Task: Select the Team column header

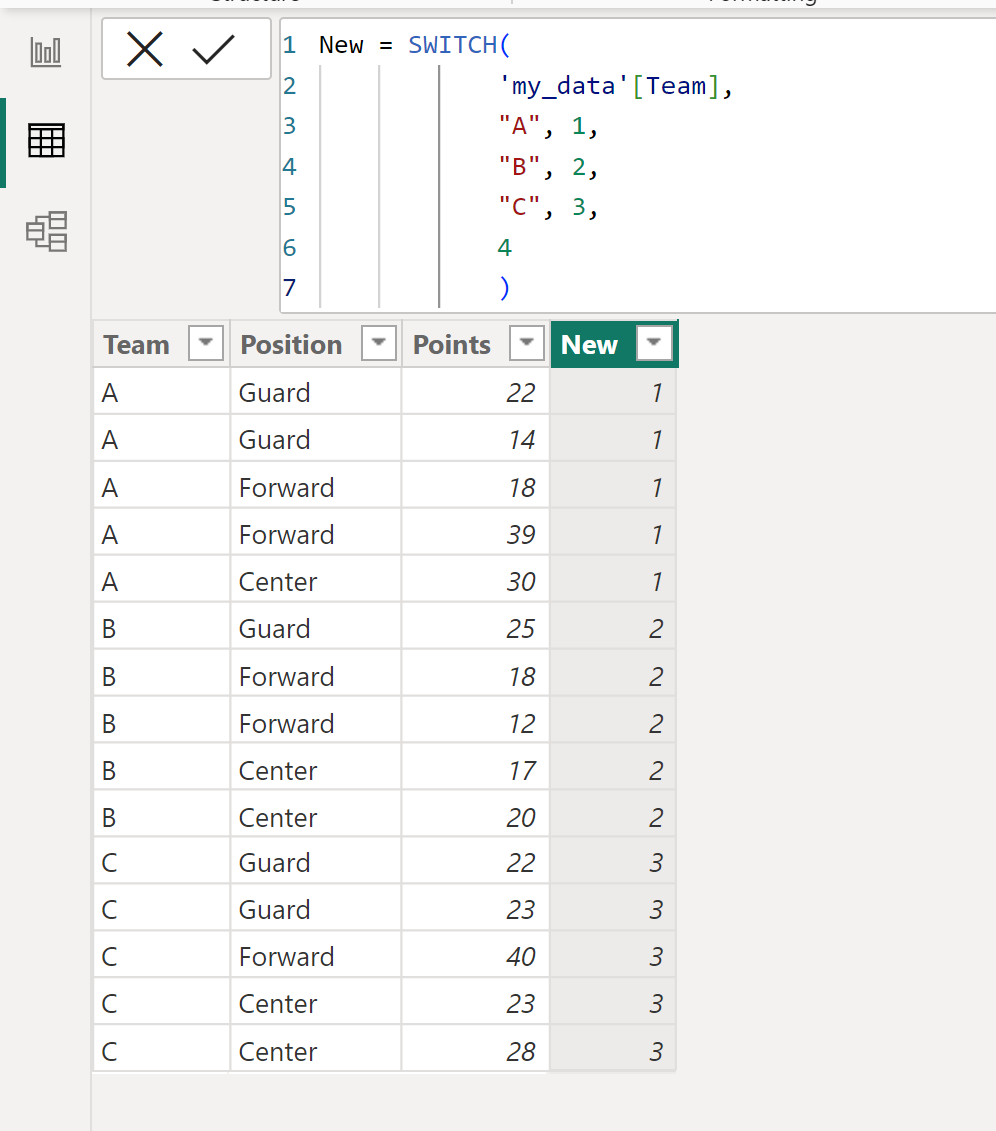Action: 162,344
